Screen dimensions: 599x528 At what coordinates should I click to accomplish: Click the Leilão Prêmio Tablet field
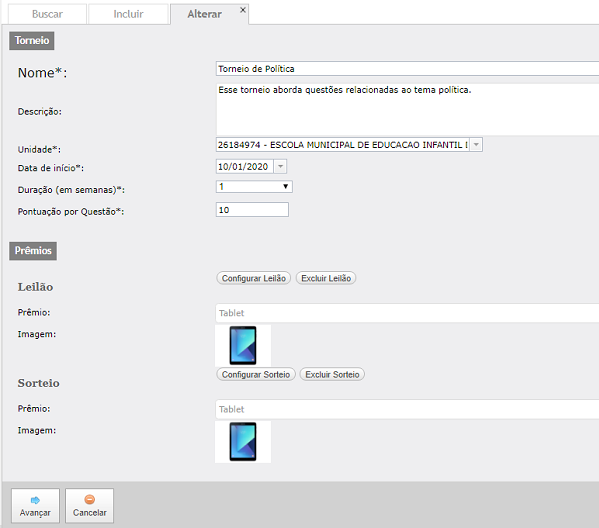407,313
